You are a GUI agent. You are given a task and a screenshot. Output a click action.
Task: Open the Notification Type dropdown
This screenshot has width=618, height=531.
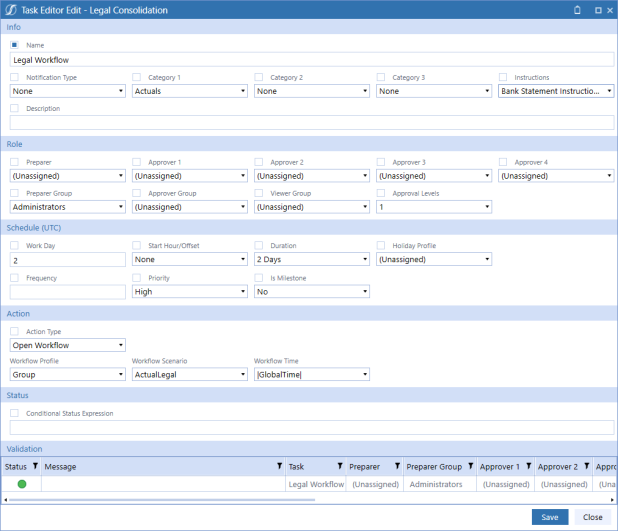[68, 91]
